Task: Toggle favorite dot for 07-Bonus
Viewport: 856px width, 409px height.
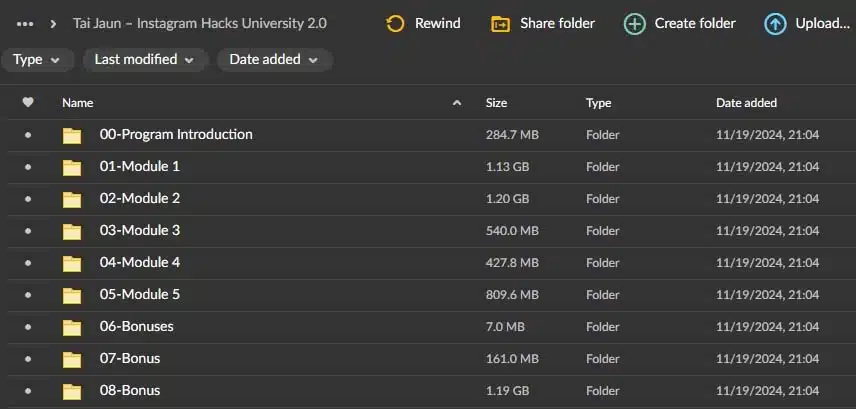Action: (28, 359)
